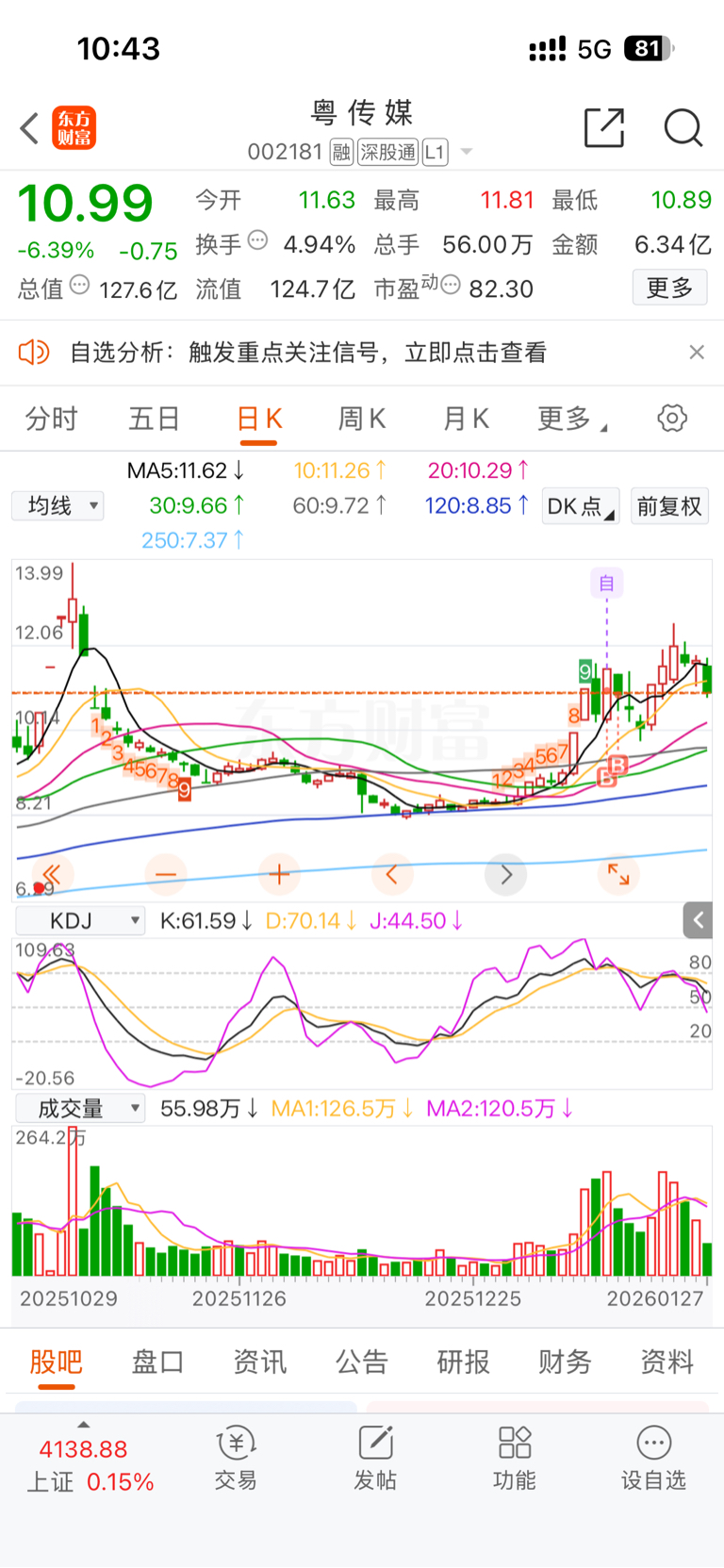Zoom out chart with minus icon

click(x=166, y=874)
